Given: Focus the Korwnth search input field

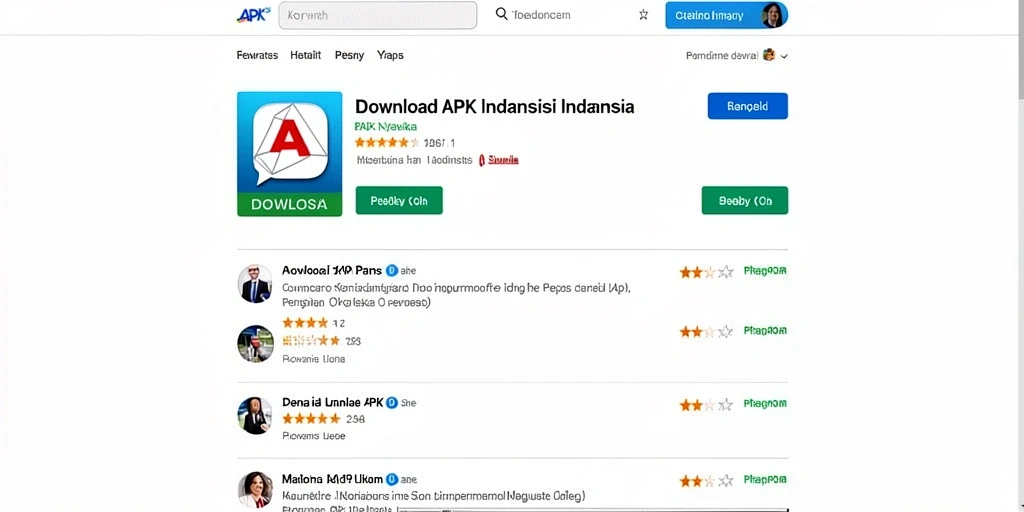Looking at the screenshot, I should click(x=377, y=15).
